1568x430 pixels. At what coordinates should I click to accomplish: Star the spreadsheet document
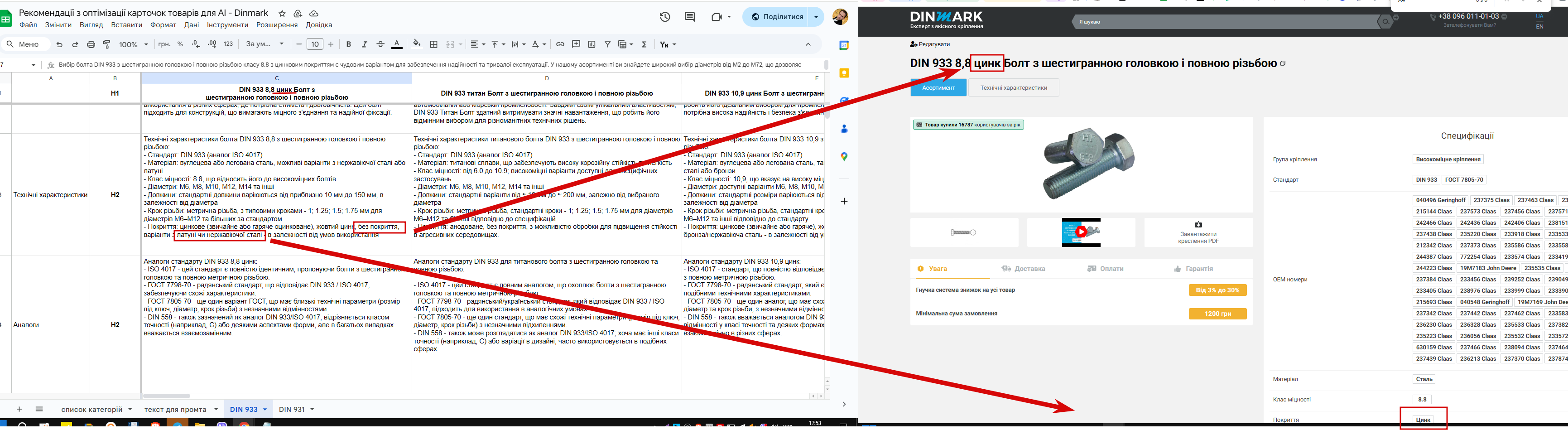[x=282, y=14]
